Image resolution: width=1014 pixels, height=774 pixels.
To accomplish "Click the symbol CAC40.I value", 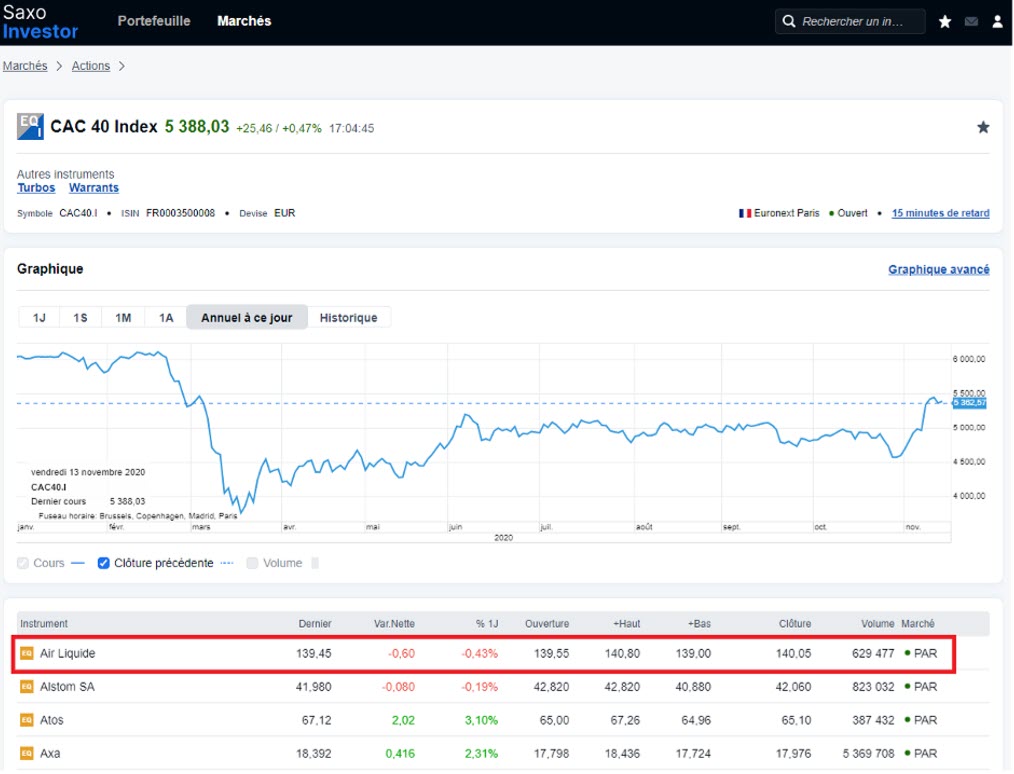I will pyautogui.click(x=78, y=213).
